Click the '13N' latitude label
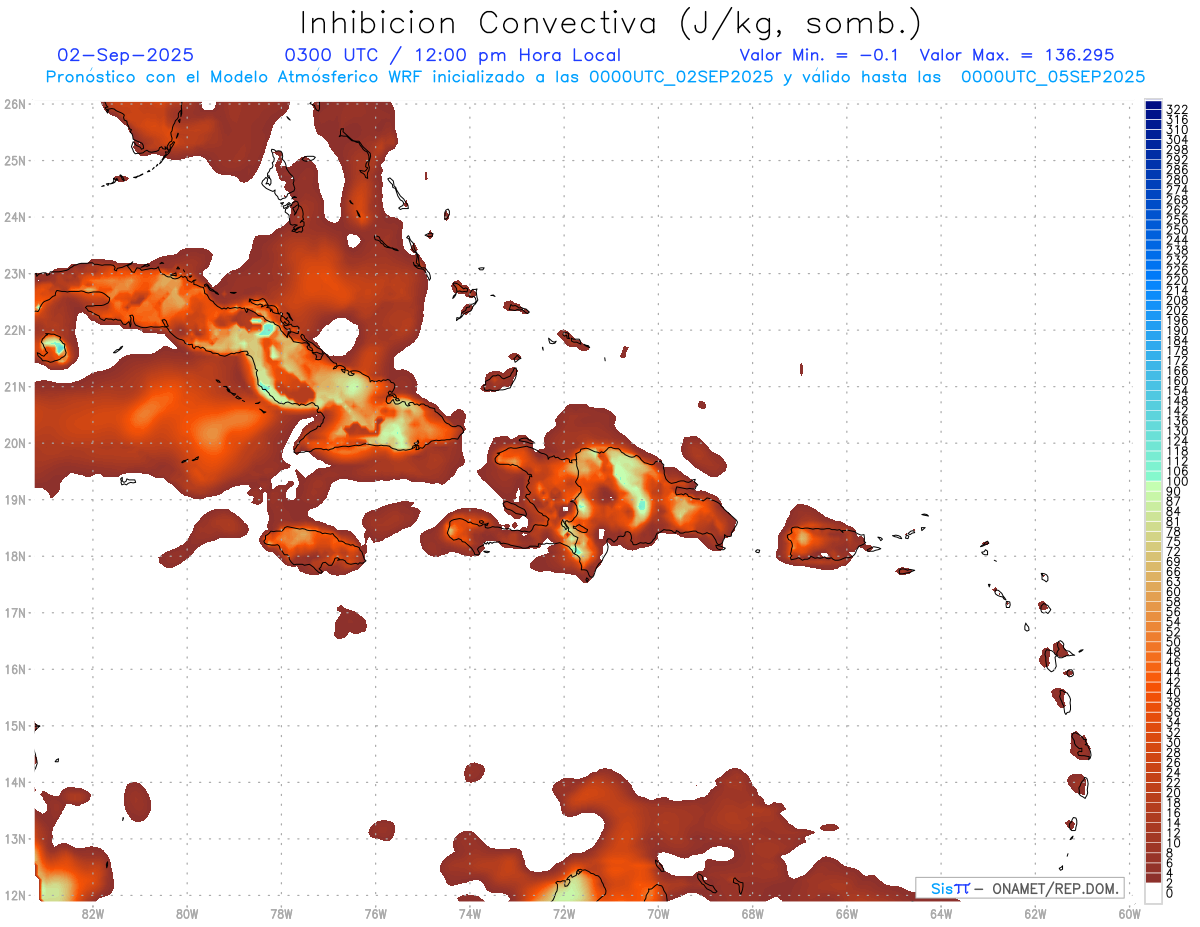Image resolution: width=1200 pixels, height=927 pixels. coord(14,839)
